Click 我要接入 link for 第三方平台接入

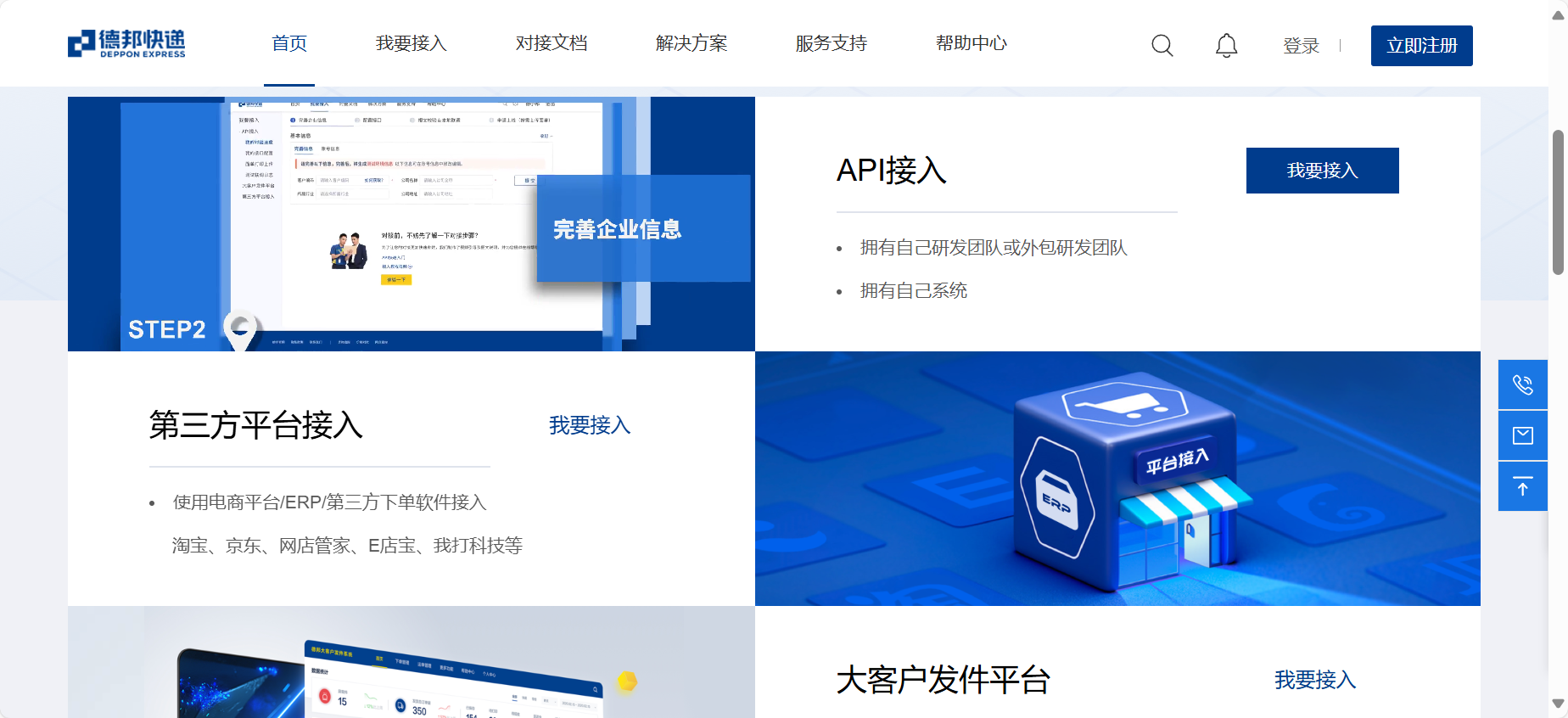click(590, 425)
